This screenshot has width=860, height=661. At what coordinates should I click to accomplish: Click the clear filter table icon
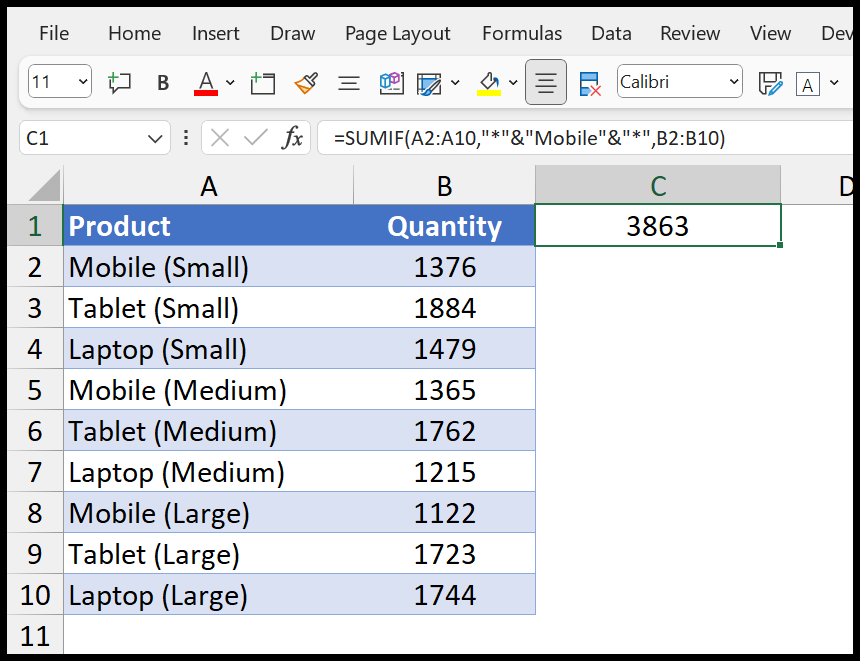590,83
